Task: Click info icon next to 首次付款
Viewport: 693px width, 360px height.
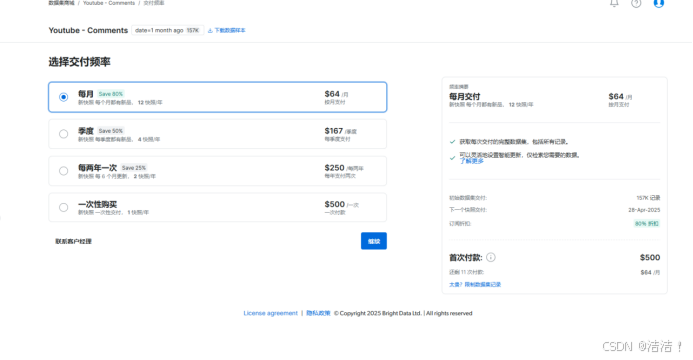Action: tap(491, 258)
